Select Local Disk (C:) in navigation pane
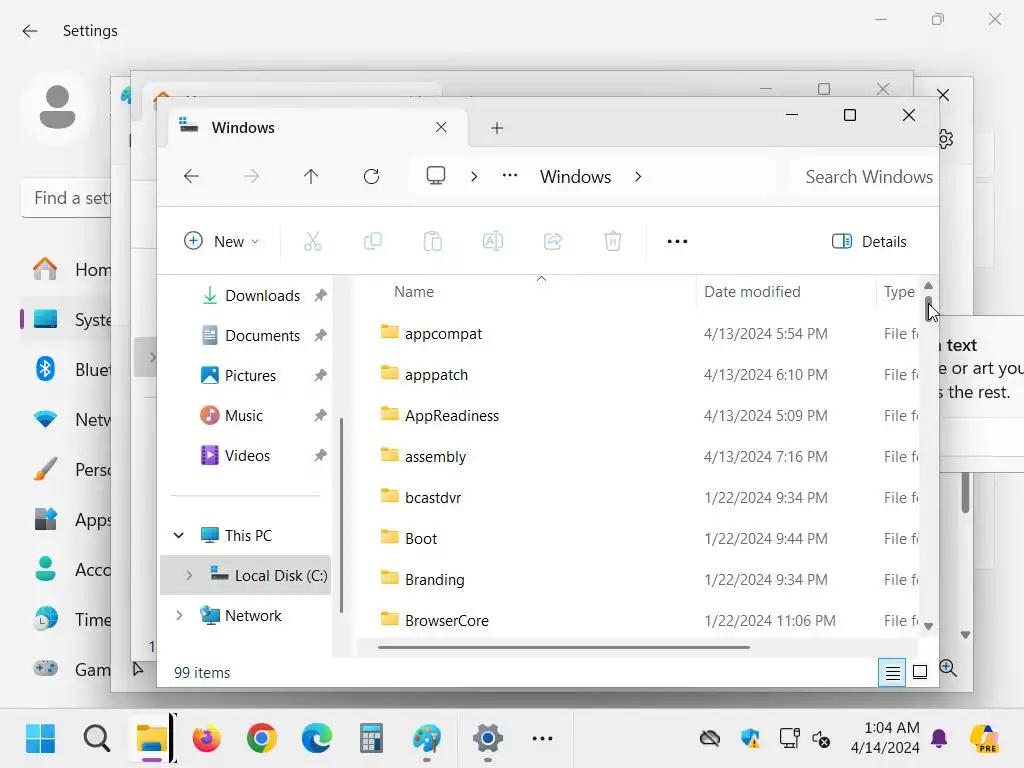1024x768 pixels. [281, 575]
